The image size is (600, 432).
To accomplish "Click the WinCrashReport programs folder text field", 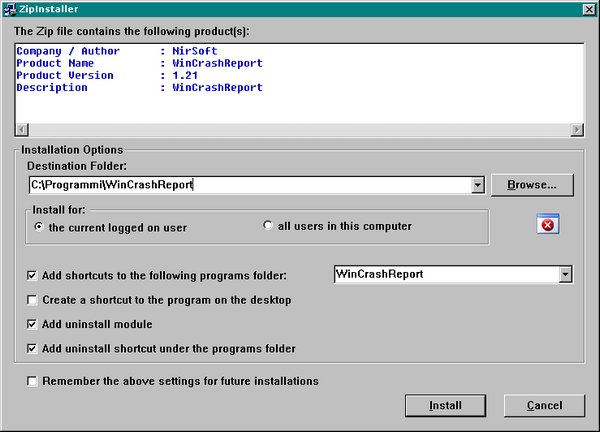I will tap(447, 274).
